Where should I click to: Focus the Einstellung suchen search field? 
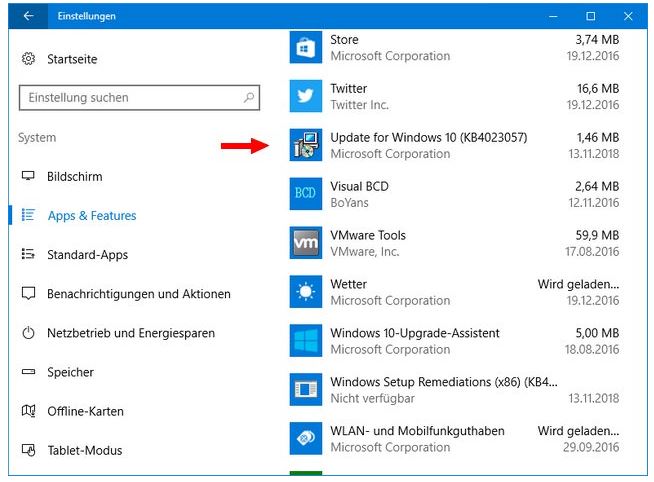tap(139, 98)
